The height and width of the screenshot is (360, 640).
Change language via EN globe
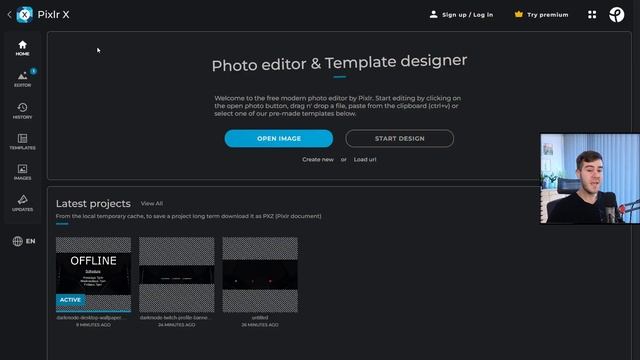[24, 241]
